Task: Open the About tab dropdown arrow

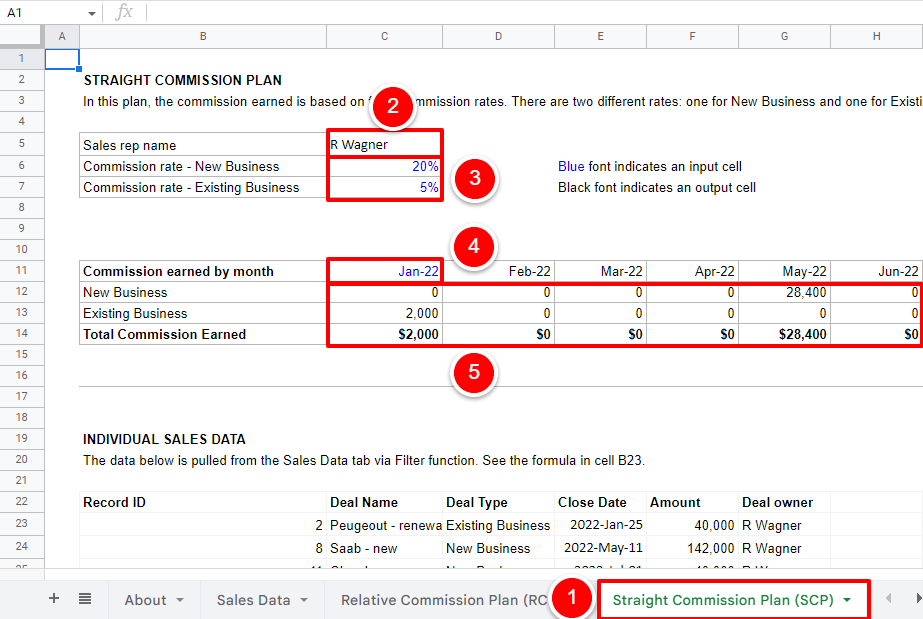Action: click(180, 600)
